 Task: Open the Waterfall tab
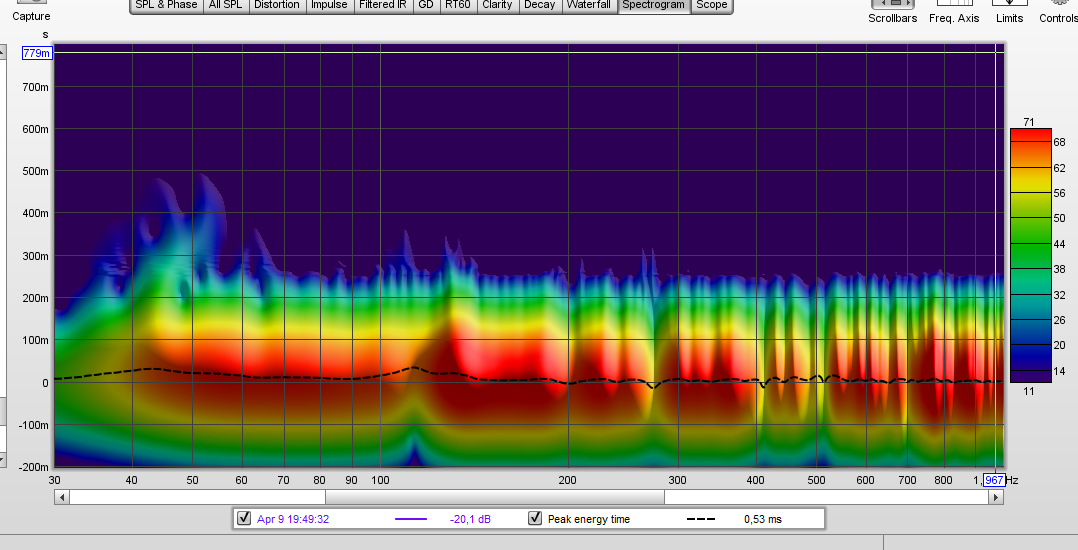coord(588,5)
